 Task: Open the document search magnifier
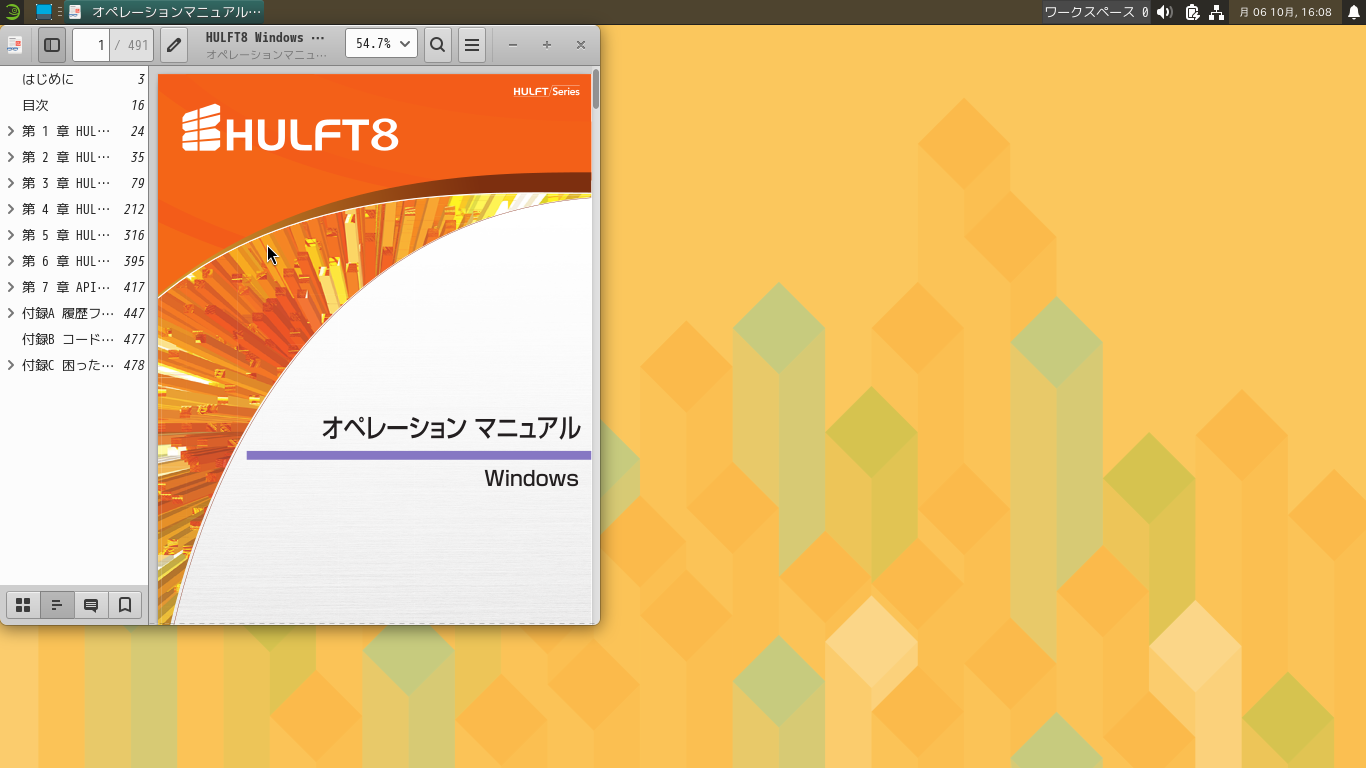pyautogui.click(x=437, y=44)
